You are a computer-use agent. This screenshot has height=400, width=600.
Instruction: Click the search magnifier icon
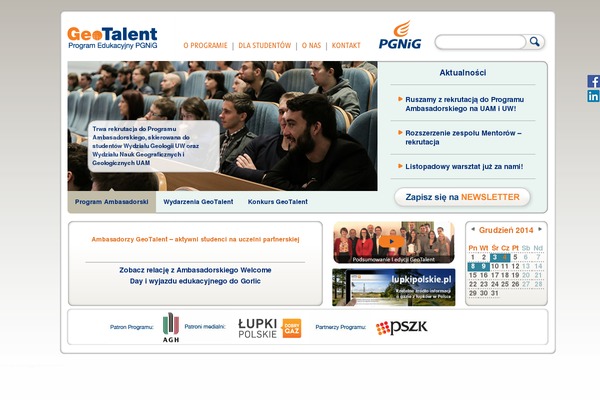click(x=535, y=41)
